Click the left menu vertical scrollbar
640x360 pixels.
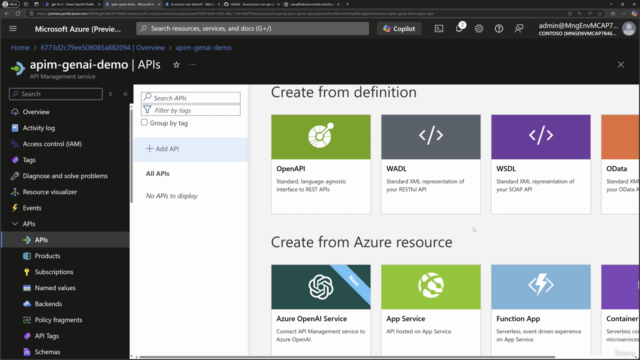coord(131,155)
